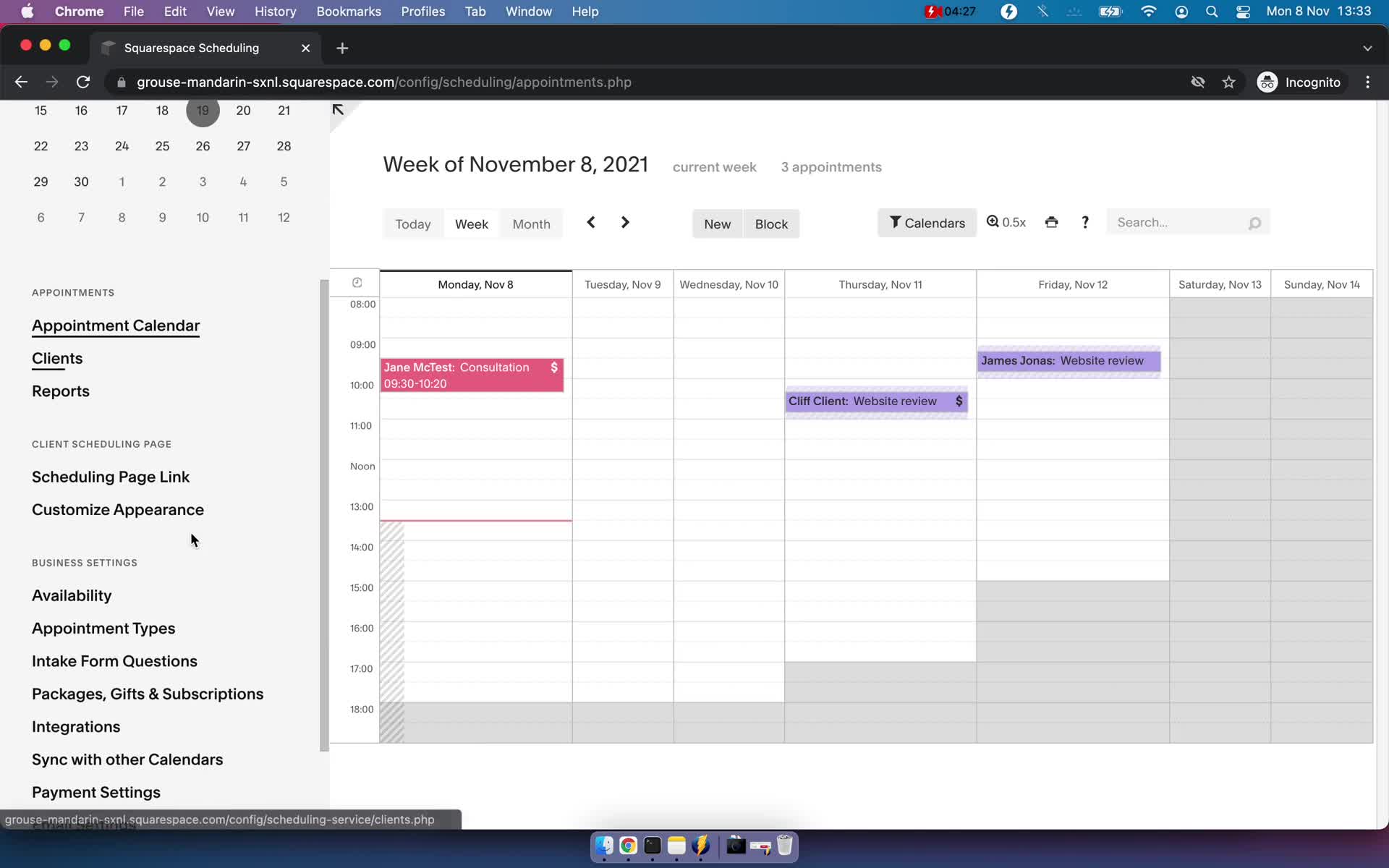The height and width of the screenshot is (868, 1389).
Task: Open Scheduling Page Link
Action: [x=111, y=477]
